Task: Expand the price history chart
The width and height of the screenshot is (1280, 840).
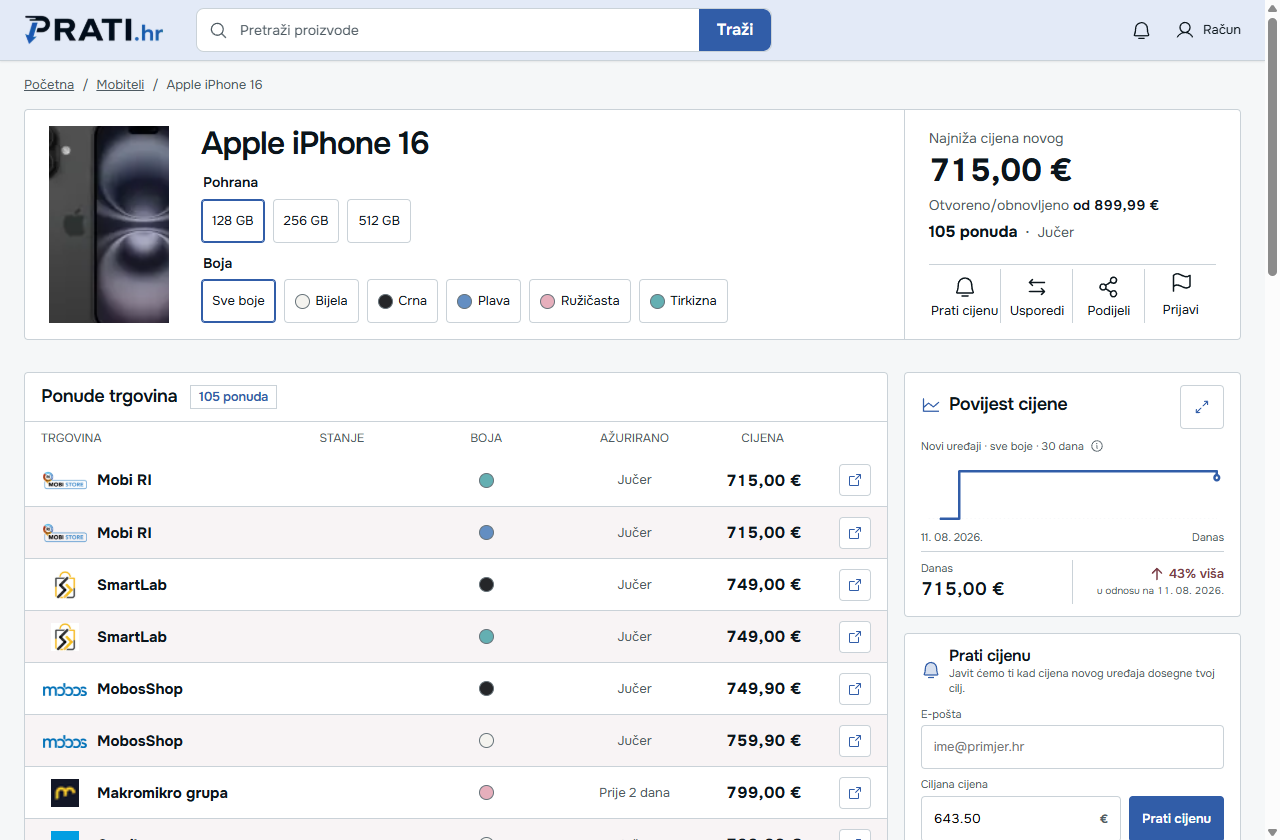Action: [1202, 407]
